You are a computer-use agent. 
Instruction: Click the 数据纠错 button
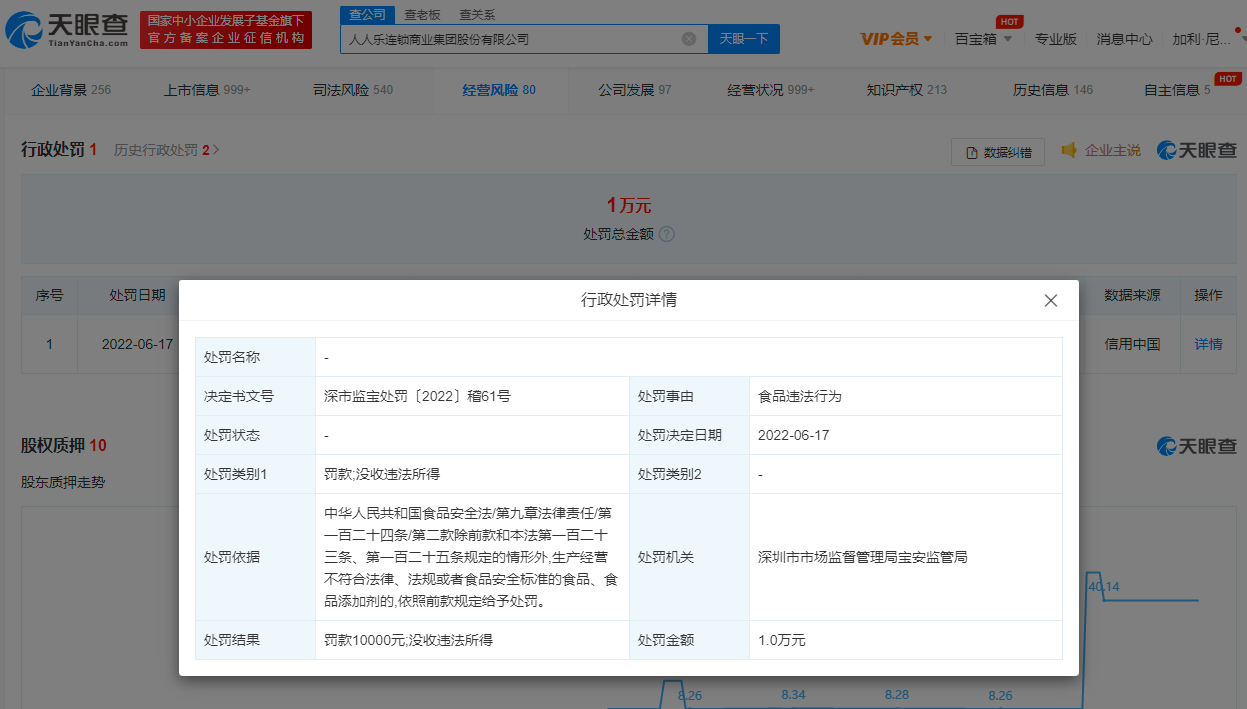997,152
